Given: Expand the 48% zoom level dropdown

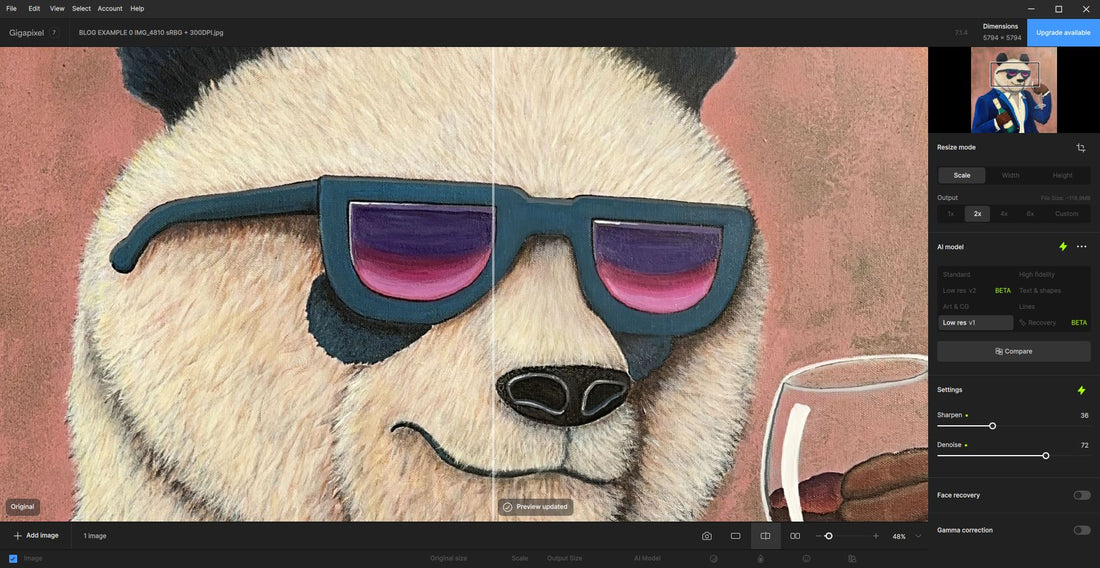Looking at the screenshot, I should [918, 536].
